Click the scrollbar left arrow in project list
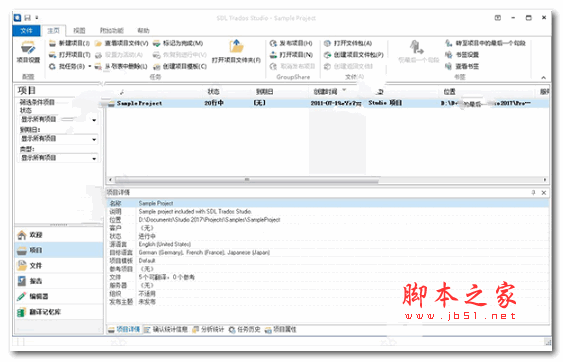This screenshot has width=563, height=362. click(111, 180)
